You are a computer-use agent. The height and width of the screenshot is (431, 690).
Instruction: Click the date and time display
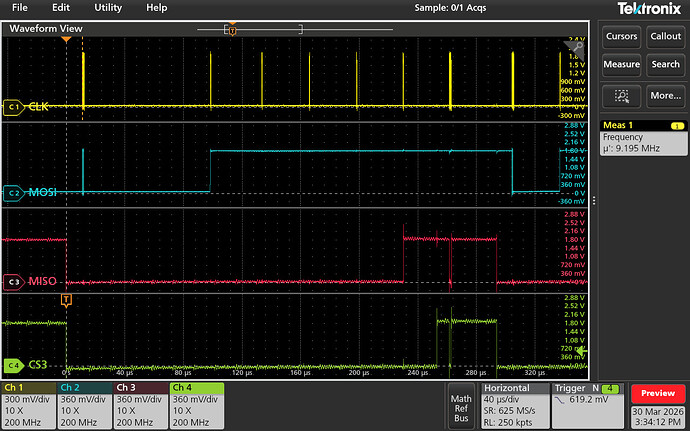point(658,417)
